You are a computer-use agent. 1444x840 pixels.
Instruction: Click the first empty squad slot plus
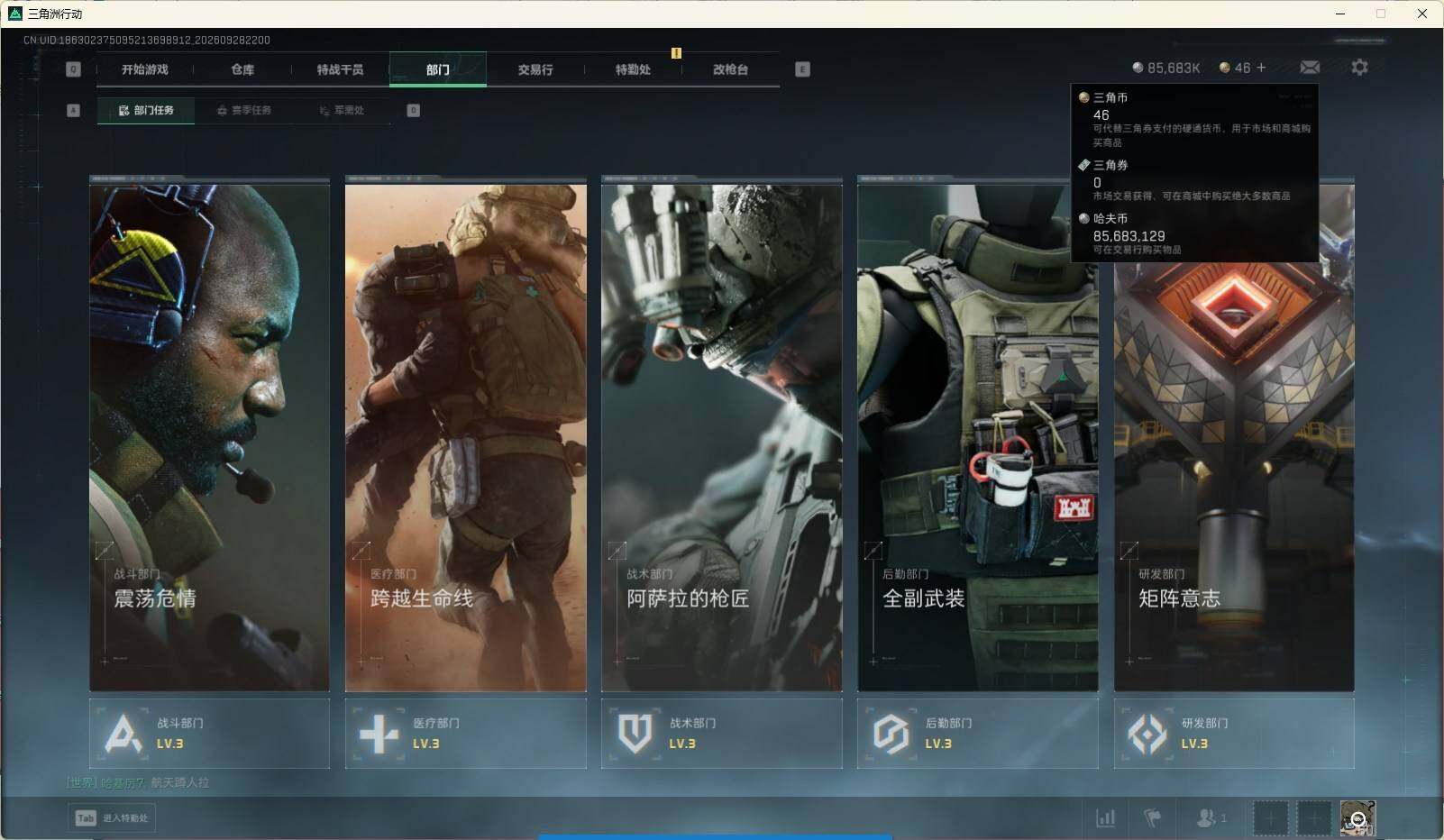1270,818
